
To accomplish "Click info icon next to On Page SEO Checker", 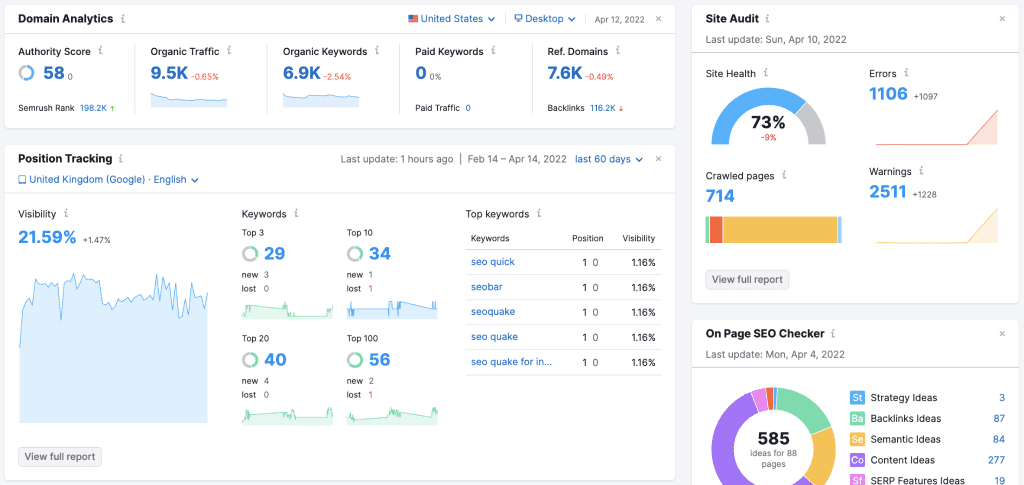I will [833, 334].
